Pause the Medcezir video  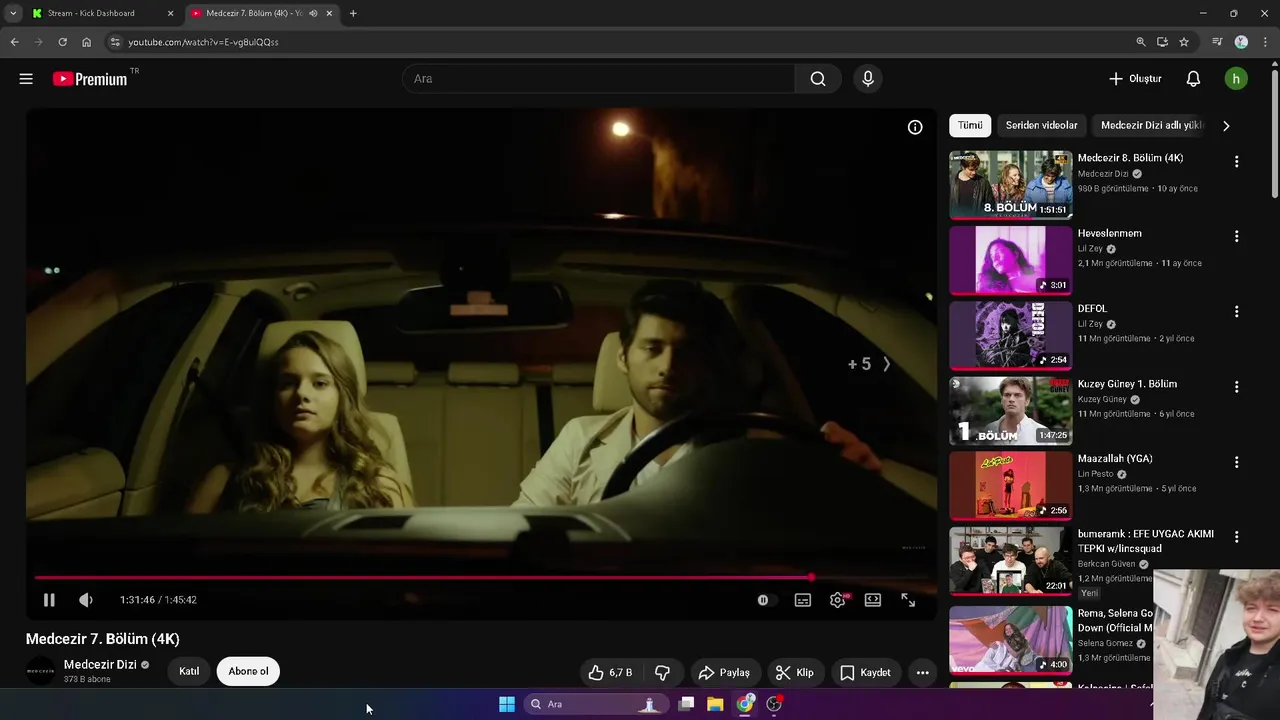(49, 600)
